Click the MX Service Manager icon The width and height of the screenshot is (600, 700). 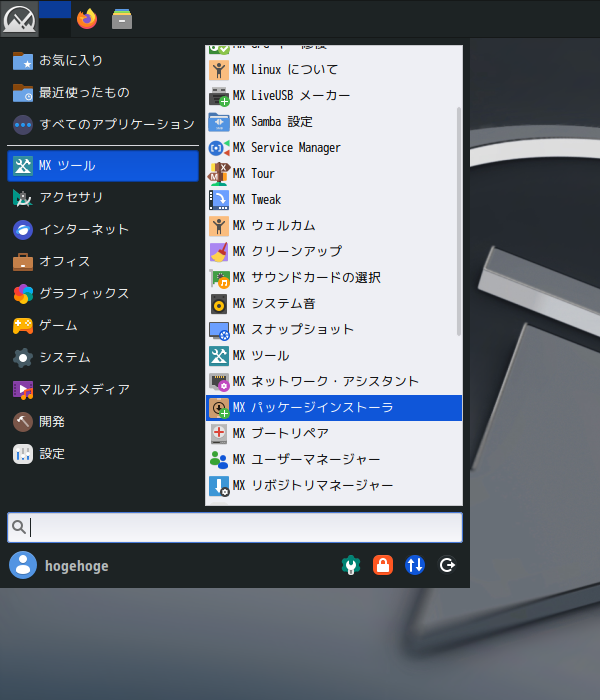[219, 148]
